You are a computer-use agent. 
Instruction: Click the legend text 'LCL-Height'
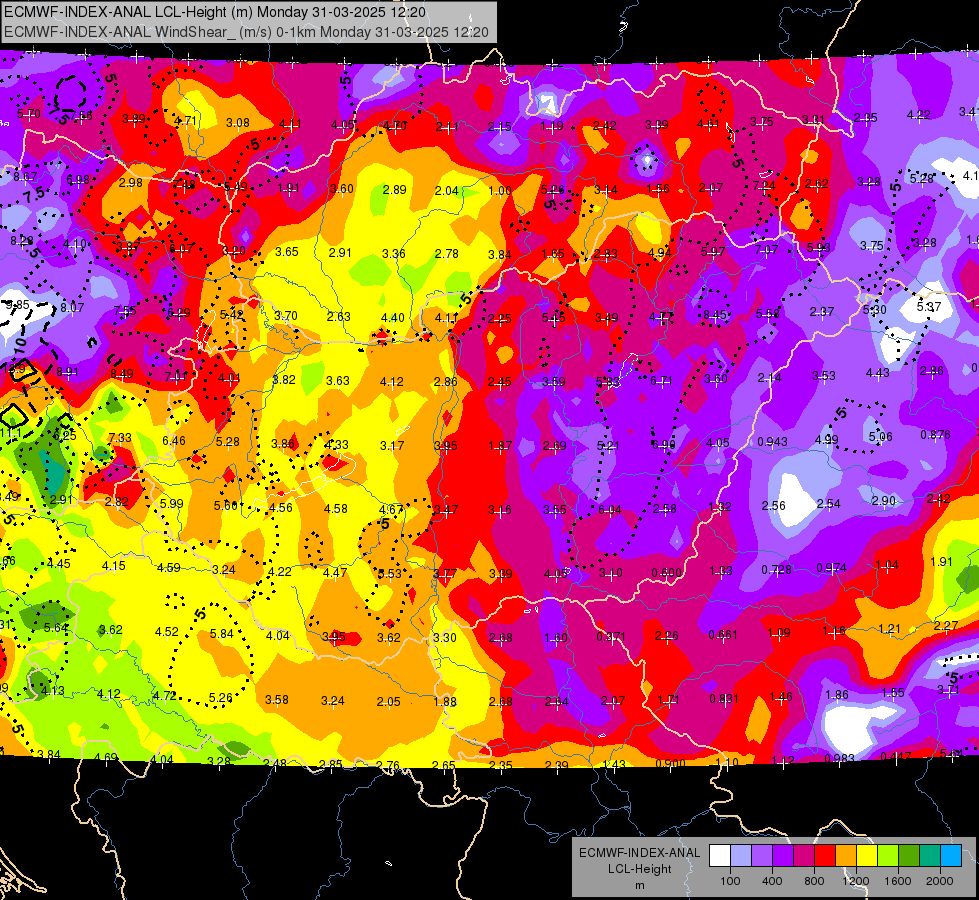click(639, 869)
